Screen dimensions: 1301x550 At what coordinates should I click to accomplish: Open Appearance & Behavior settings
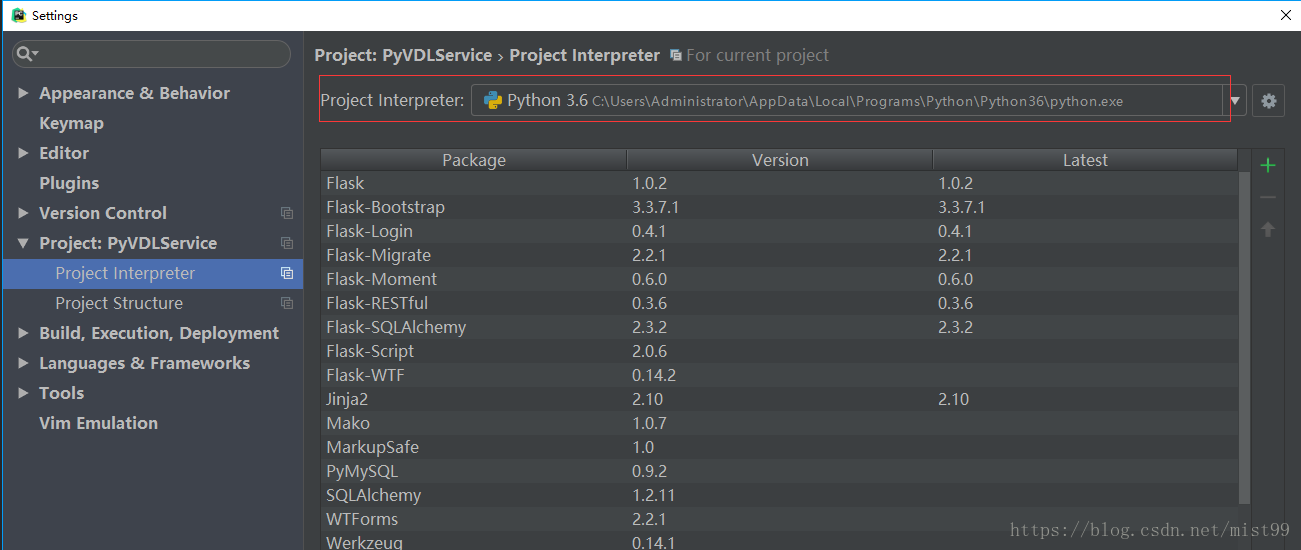click(x=134, y=93)
